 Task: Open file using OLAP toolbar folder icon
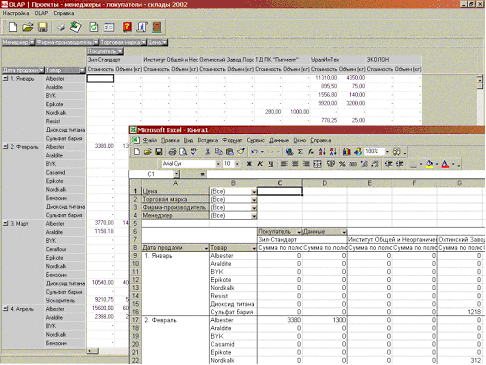click(x=28, y=27)
